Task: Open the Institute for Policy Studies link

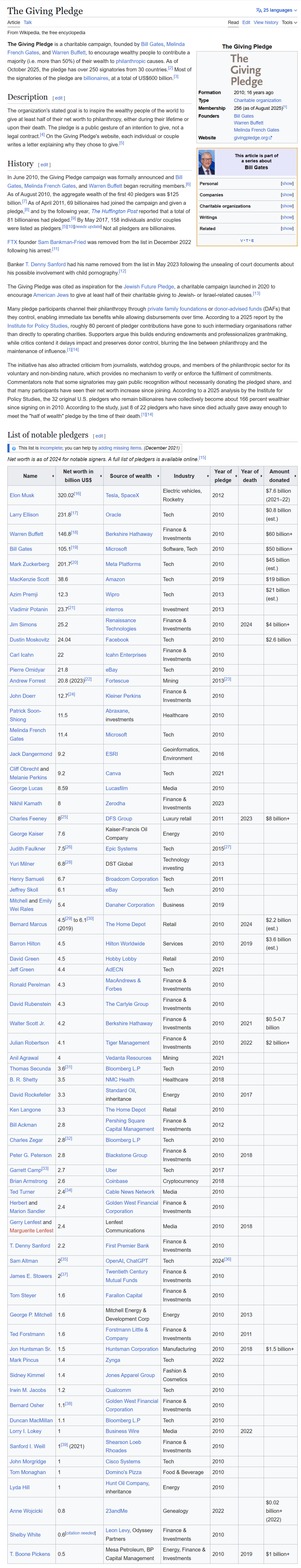Action: coord(37,326)
